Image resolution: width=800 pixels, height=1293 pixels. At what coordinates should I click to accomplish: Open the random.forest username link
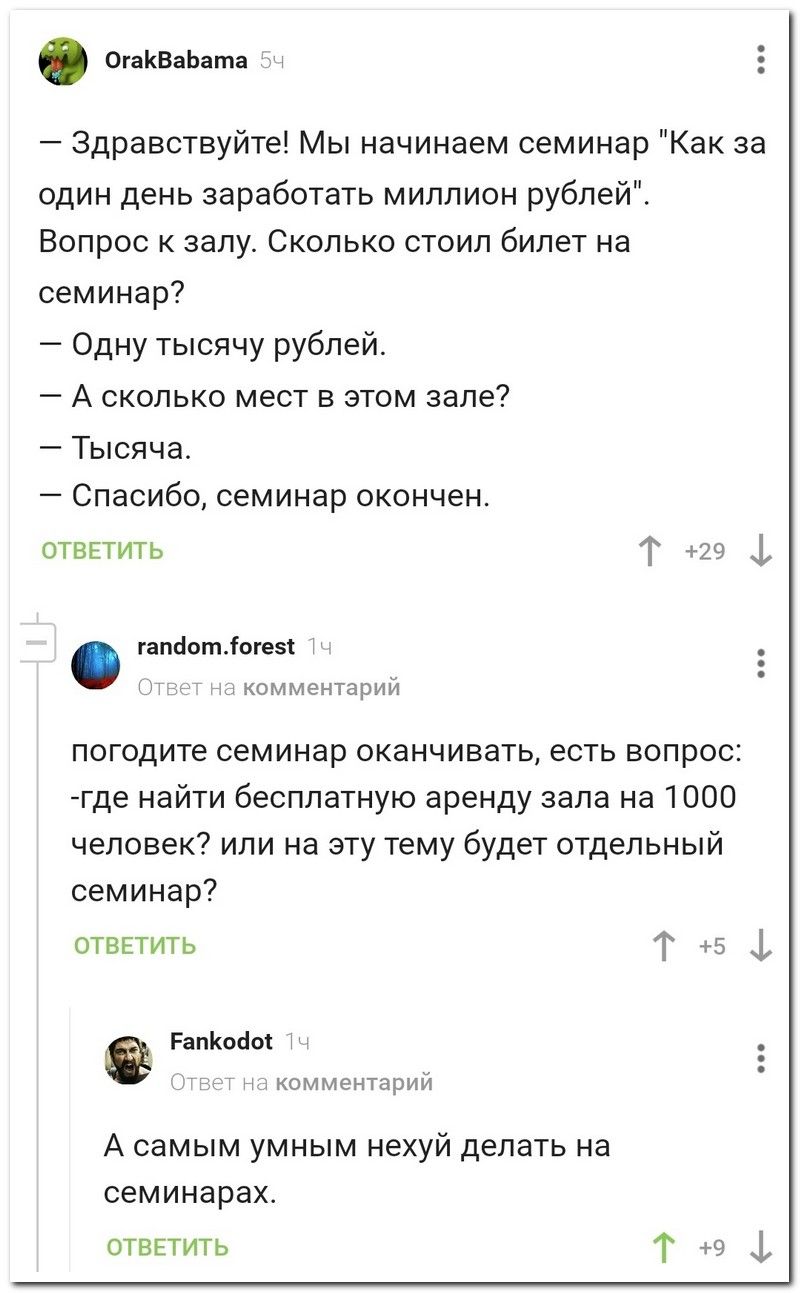216,647
